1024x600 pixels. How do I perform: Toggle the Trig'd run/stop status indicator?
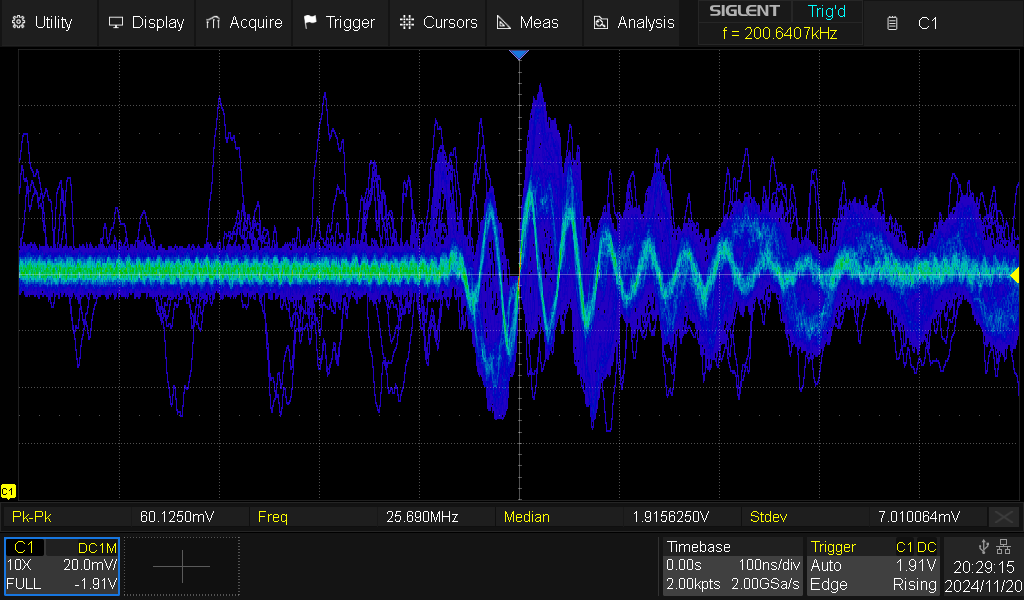click(826, 11)
